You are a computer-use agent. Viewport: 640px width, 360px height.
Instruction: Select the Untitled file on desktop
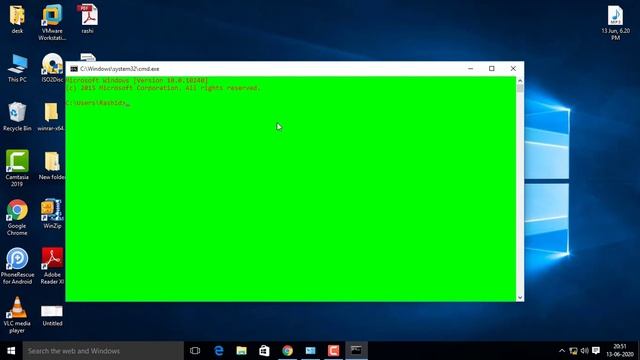tap(52, 315)
